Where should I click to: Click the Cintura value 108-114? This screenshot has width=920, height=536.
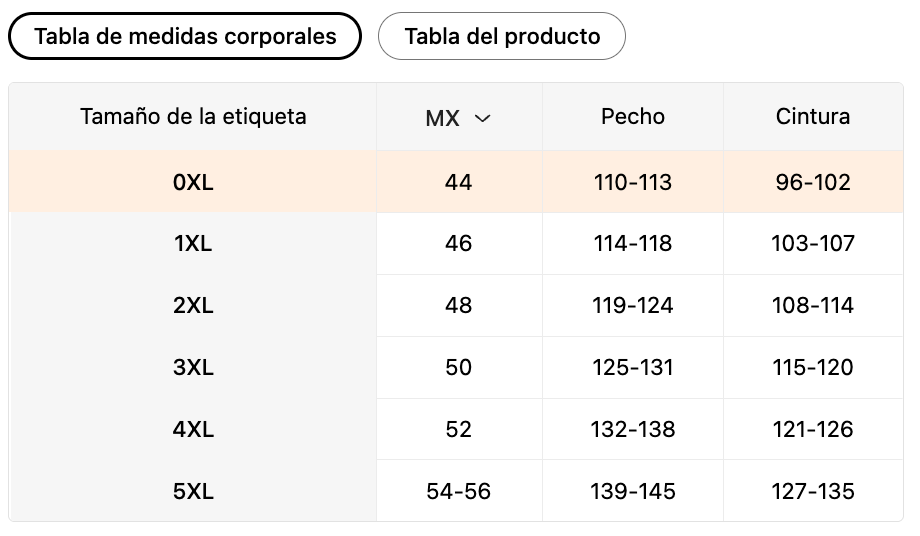pos(813,306)
